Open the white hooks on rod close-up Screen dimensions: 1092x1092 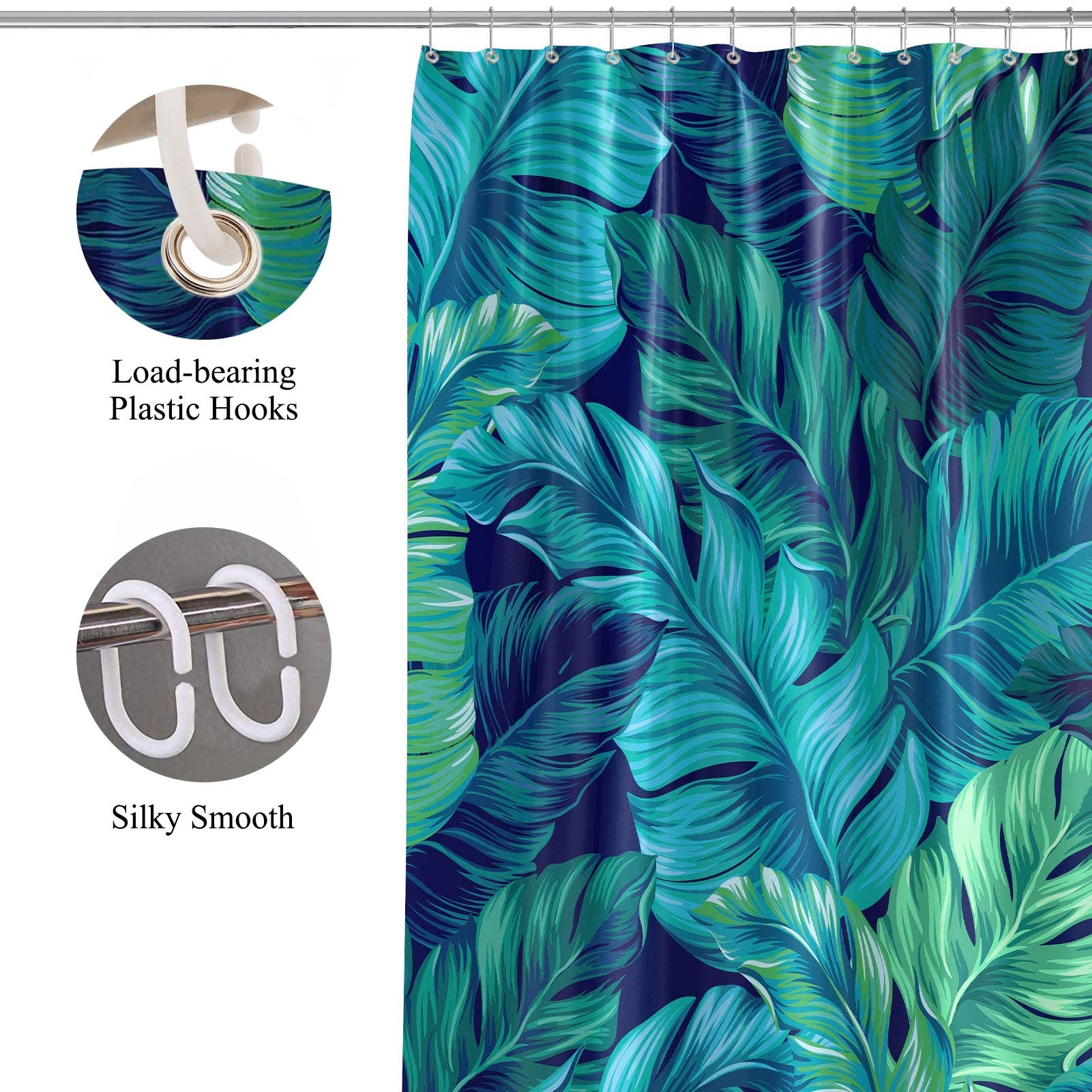click(203, 654)
